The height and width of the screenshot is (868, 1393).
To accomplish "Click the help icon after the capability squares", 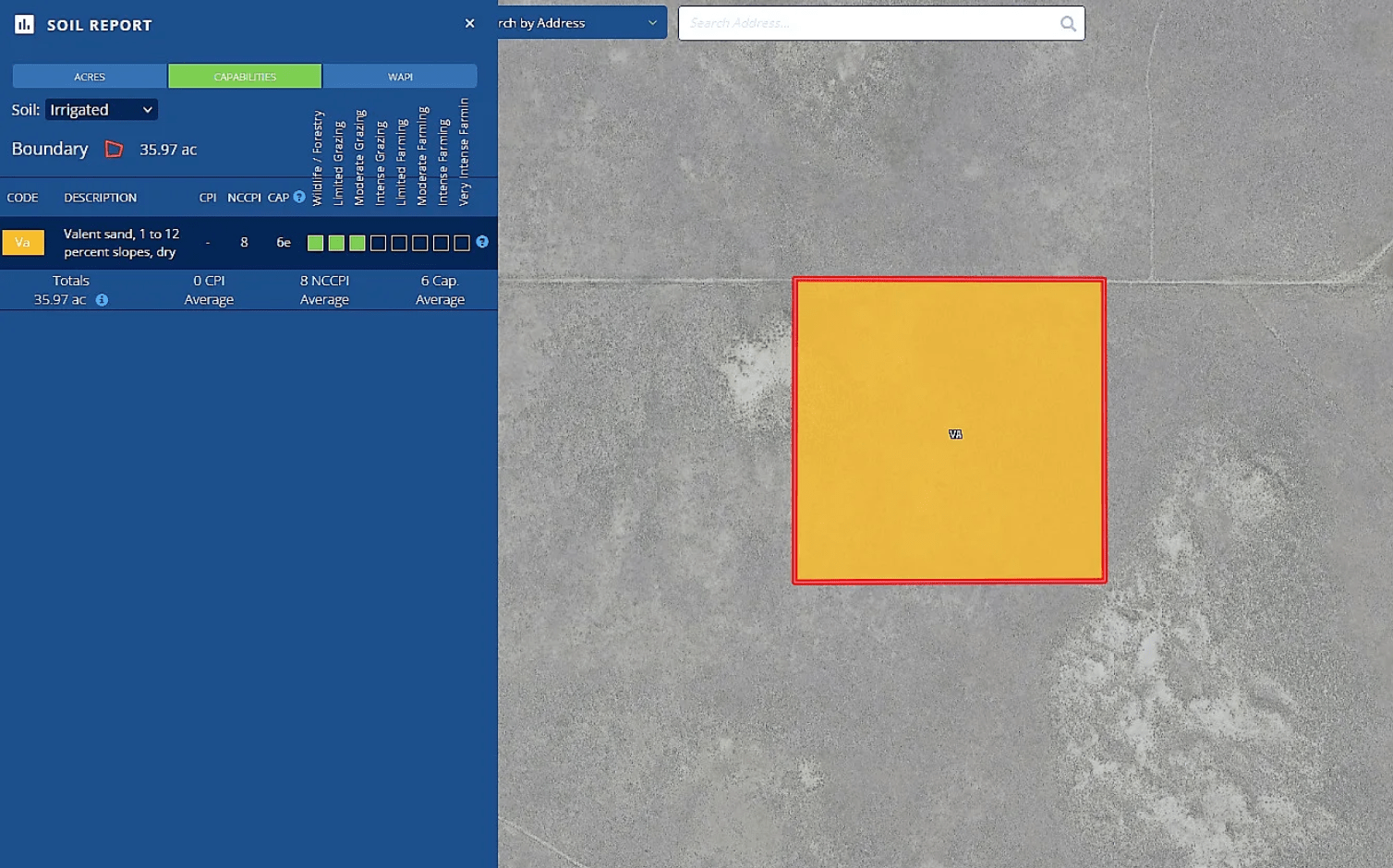I will [481, 242].
